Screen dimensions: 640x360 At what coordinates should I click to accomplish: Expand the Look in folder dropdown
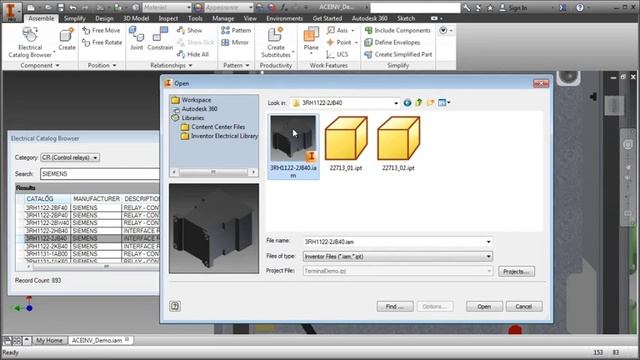click(x=396, y=103)
